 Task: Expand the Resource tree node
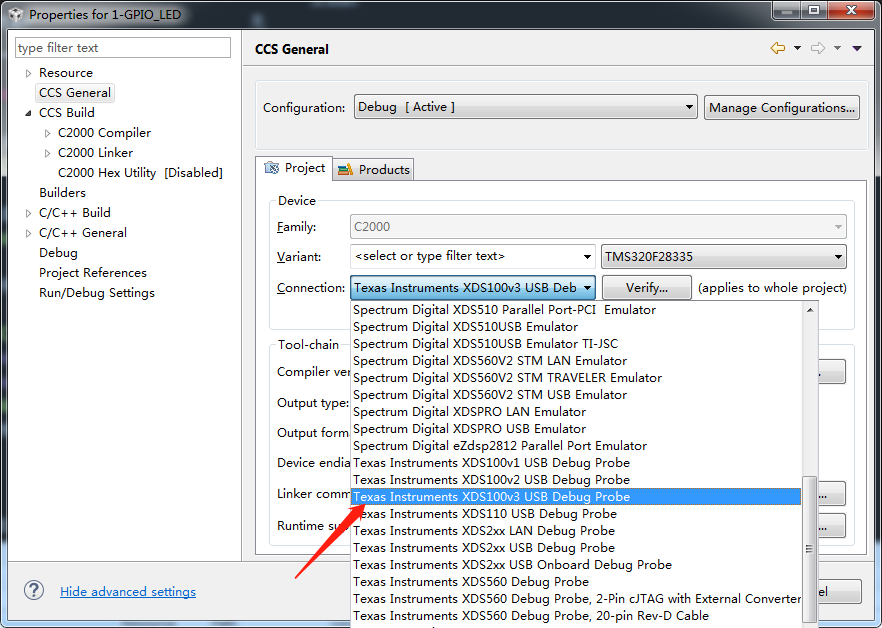[28, 73]
